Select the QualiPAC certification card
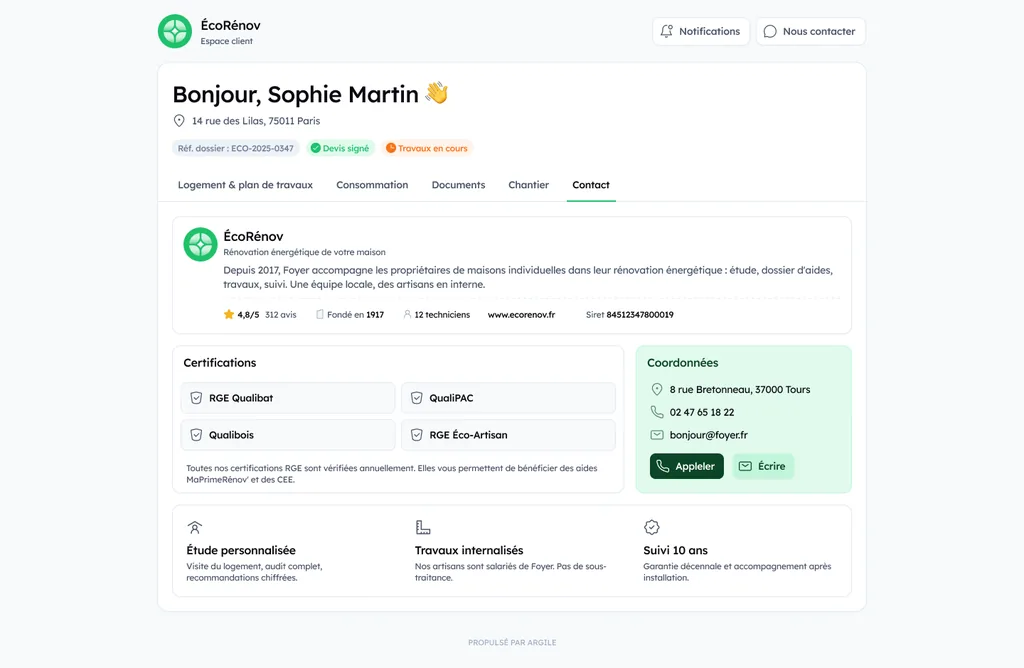 508,398
